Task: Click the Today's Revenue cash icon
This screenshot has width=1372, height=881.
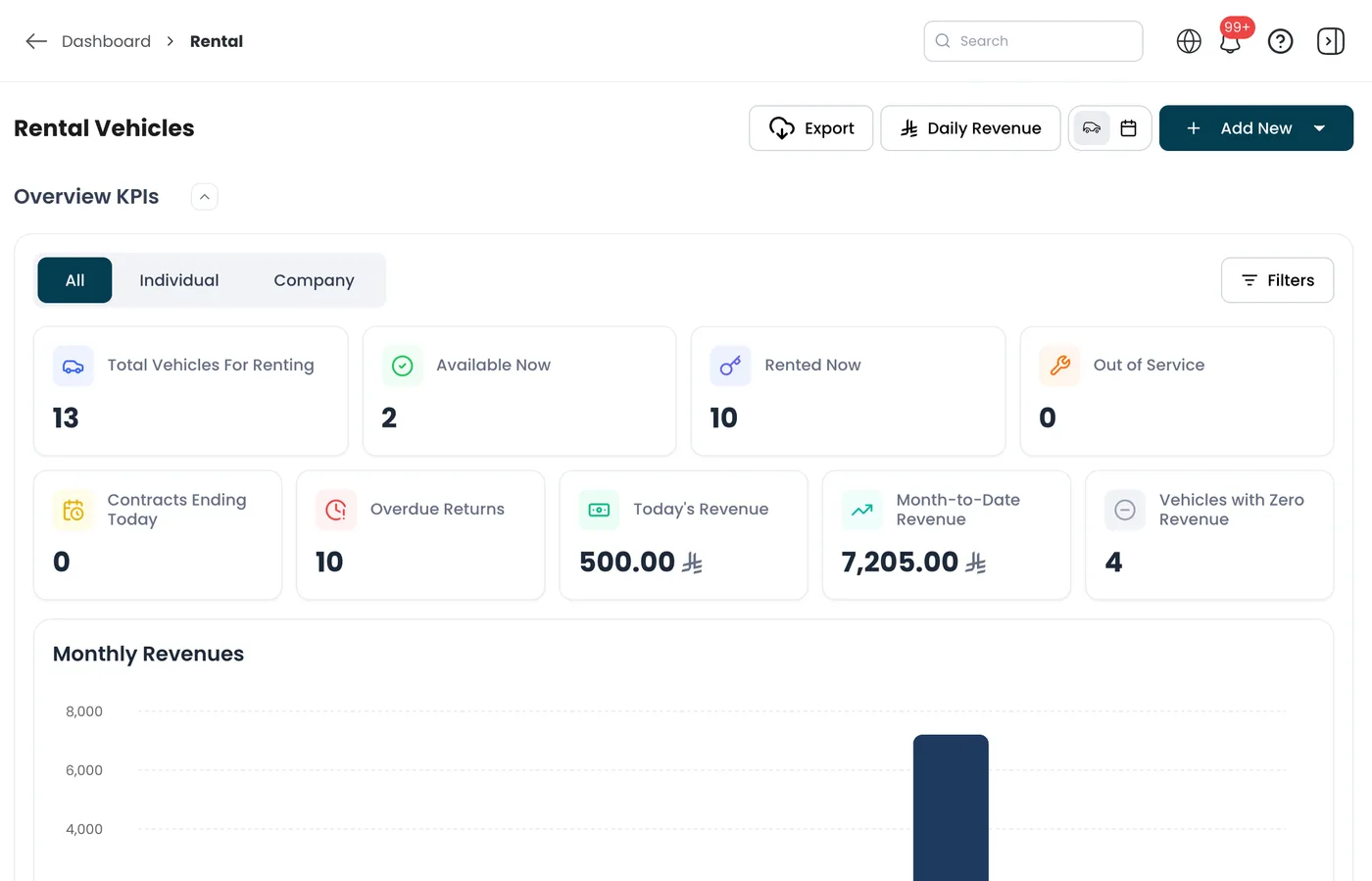Action: (599, 510)
